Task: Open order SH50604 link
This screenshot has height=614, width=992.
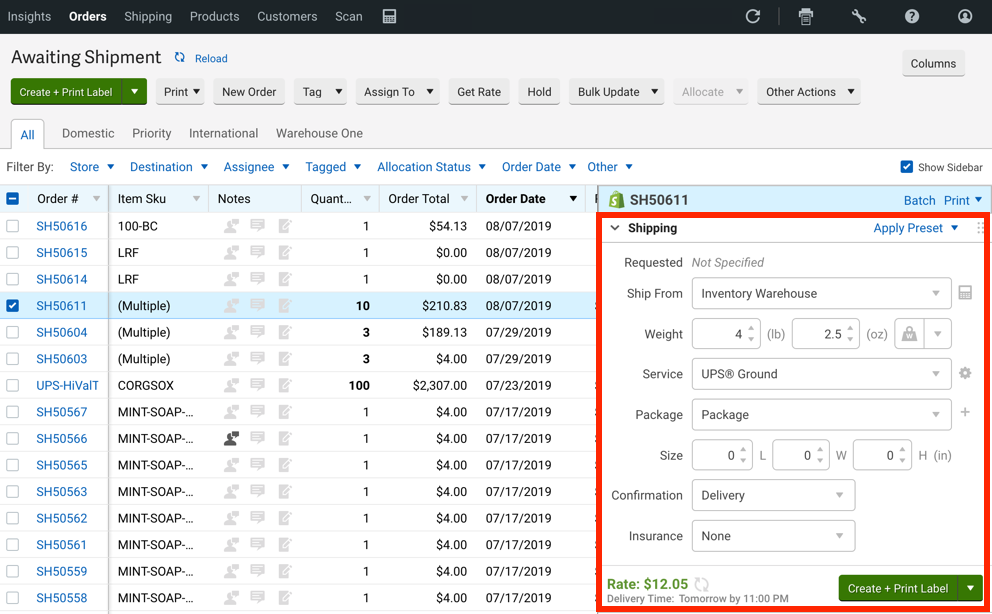Action: coord(62,333)
